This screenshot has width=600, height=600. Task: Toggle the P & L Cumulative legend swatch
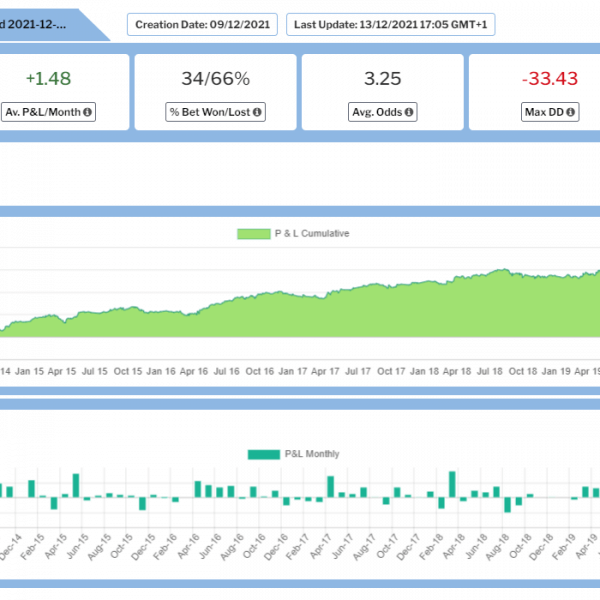click(254, 234)
